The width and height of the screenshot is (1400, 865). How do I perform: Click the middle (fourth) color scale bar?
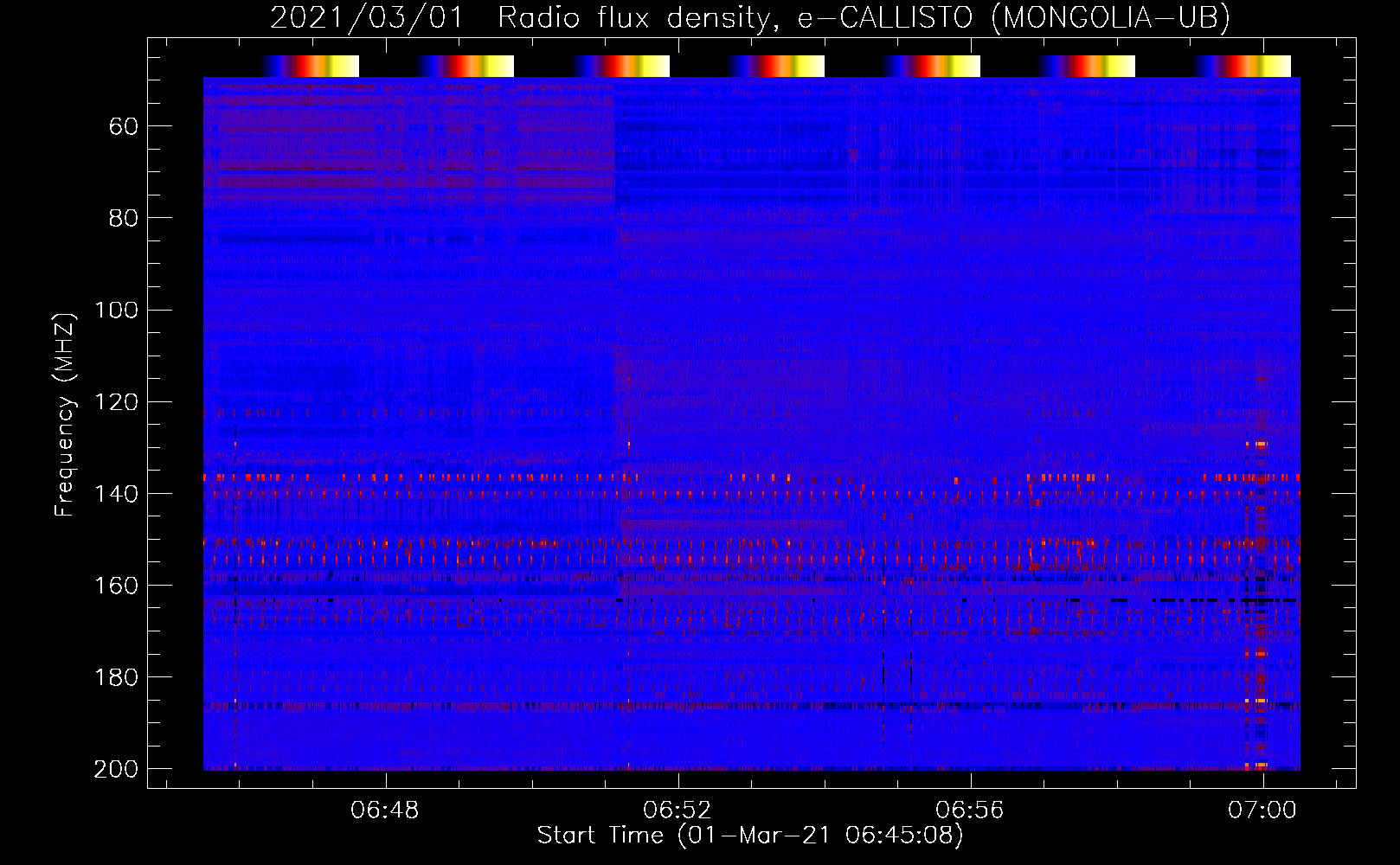click(776, 66)
